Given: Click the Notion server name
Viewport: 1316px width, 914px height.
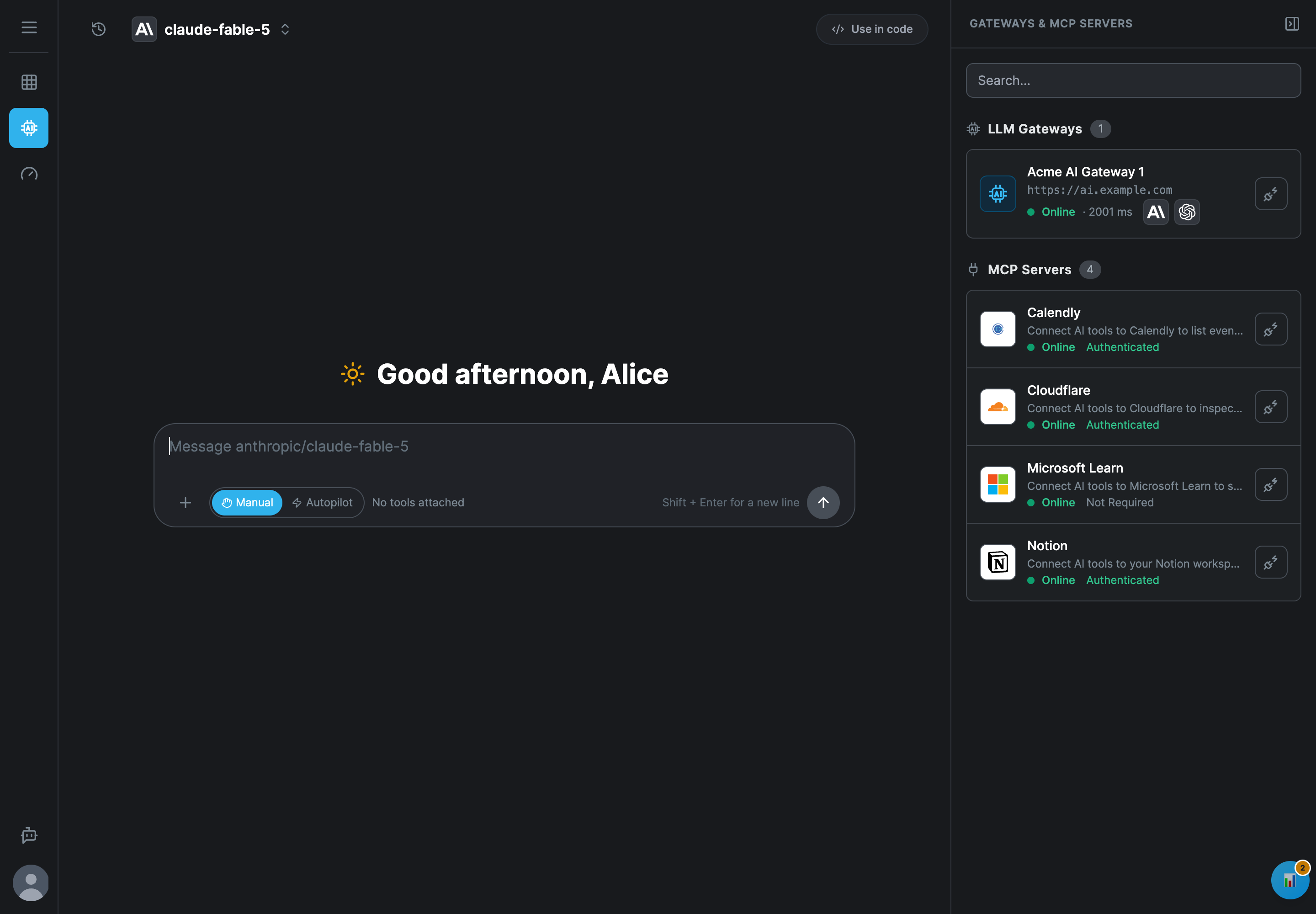Looking at the screenshot, I should (1046, 546).
